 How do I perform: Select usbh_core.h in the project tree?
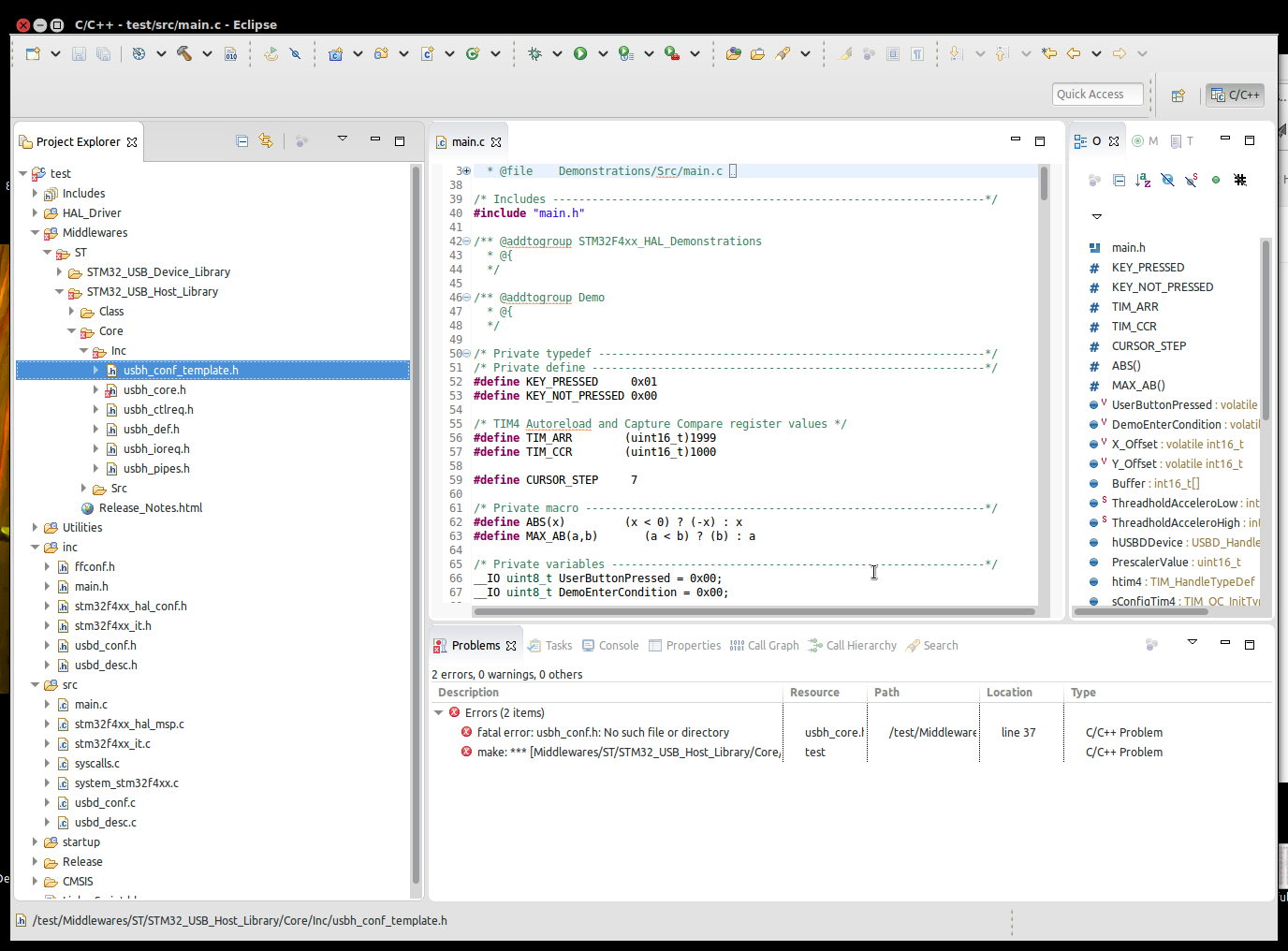[154, 390]
